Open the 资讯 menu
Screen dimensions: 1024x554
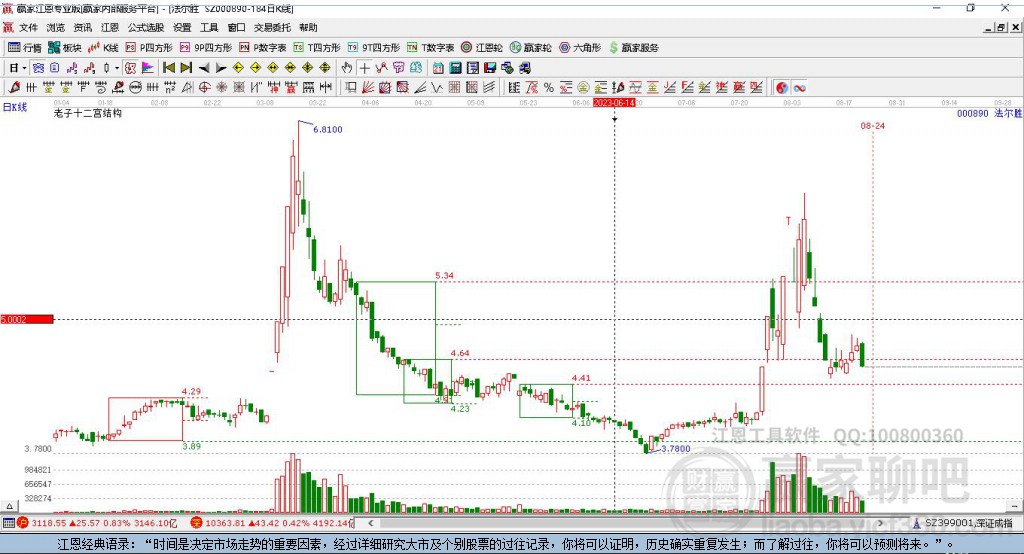[82, 27]
